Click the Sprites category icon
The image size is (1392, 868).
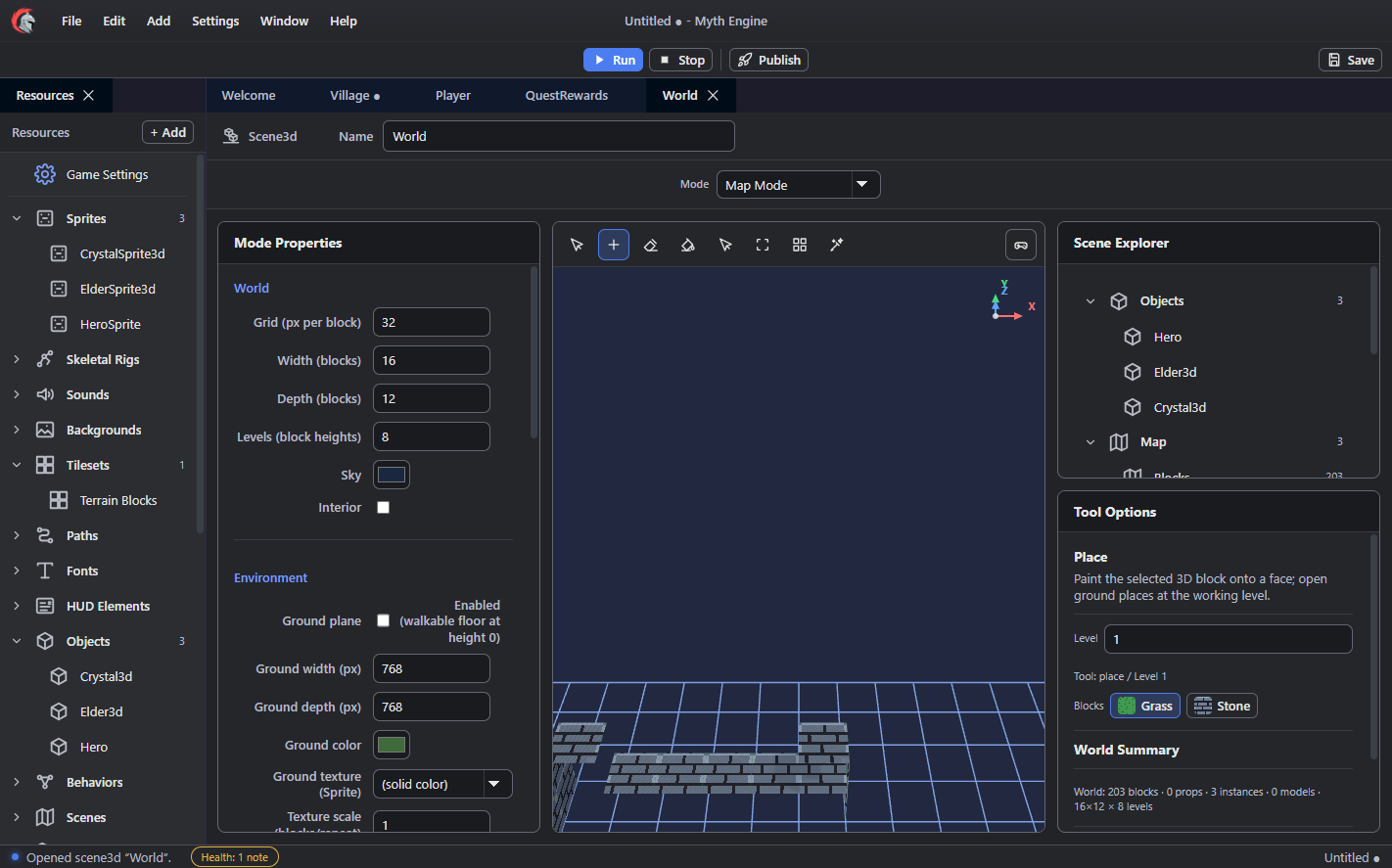(45, 218)
